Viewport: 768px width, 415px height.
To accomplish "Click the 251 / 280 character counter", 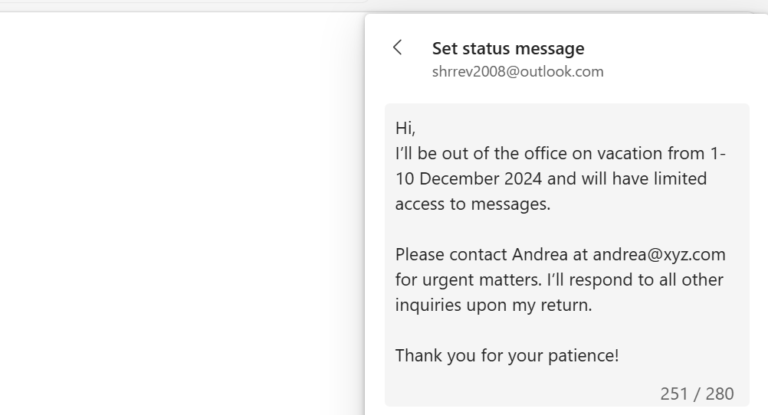I will click(x=697, y=393).
